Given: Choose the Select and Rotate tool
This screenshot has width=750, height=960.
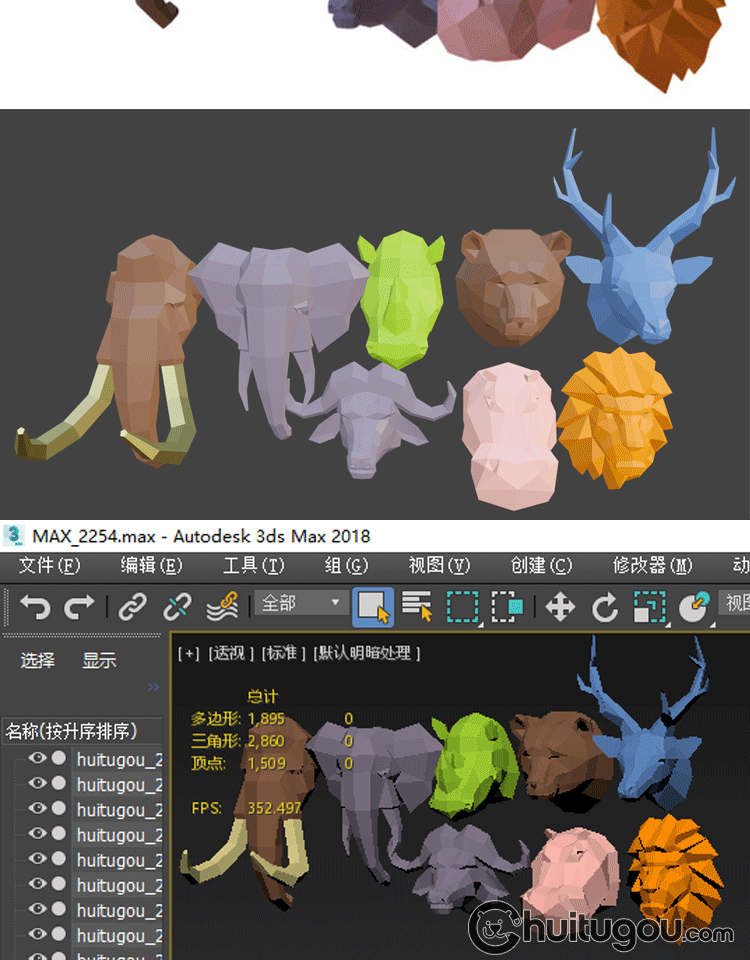Looking at the screenshot, I should 605,606.
